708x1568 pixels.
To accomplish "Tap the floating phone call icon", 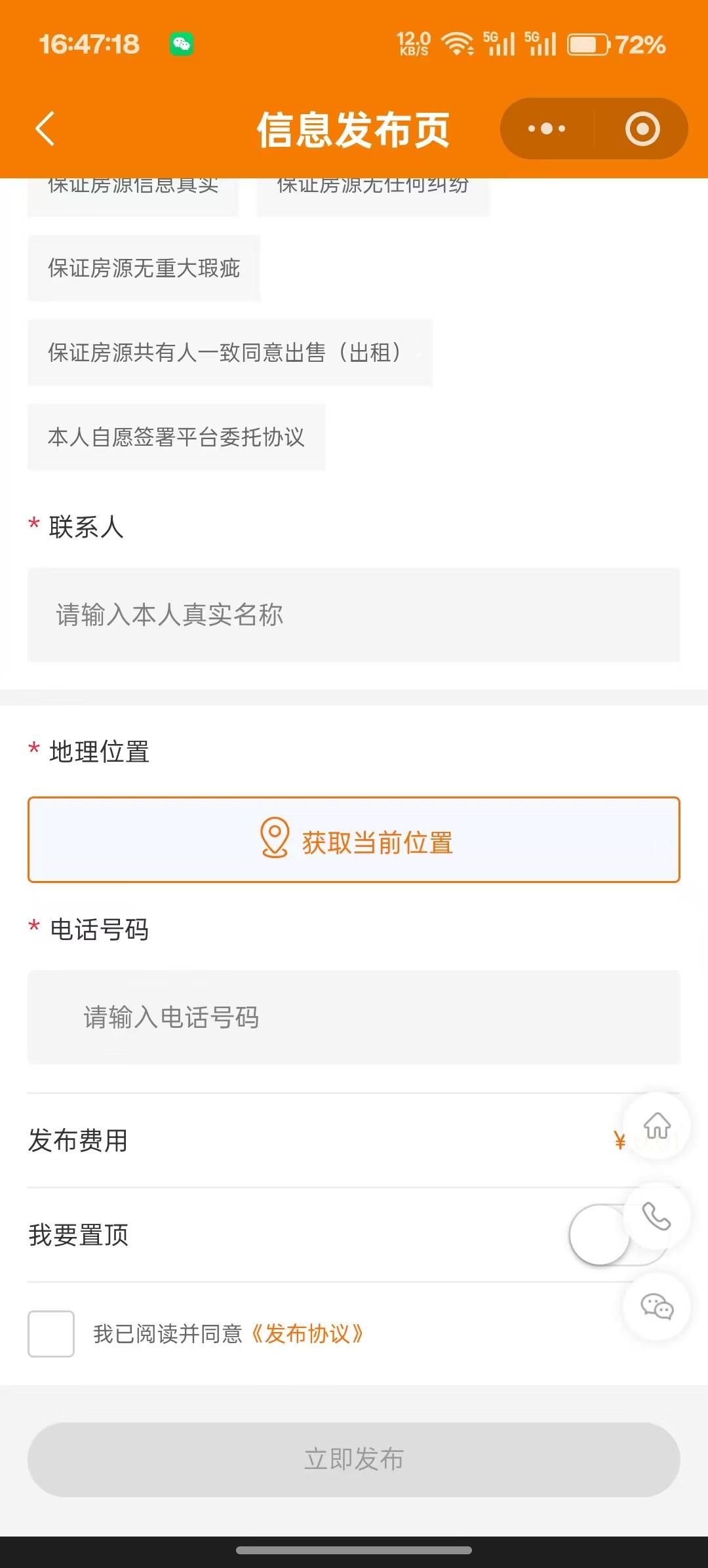I will [x=656, y=1217].
